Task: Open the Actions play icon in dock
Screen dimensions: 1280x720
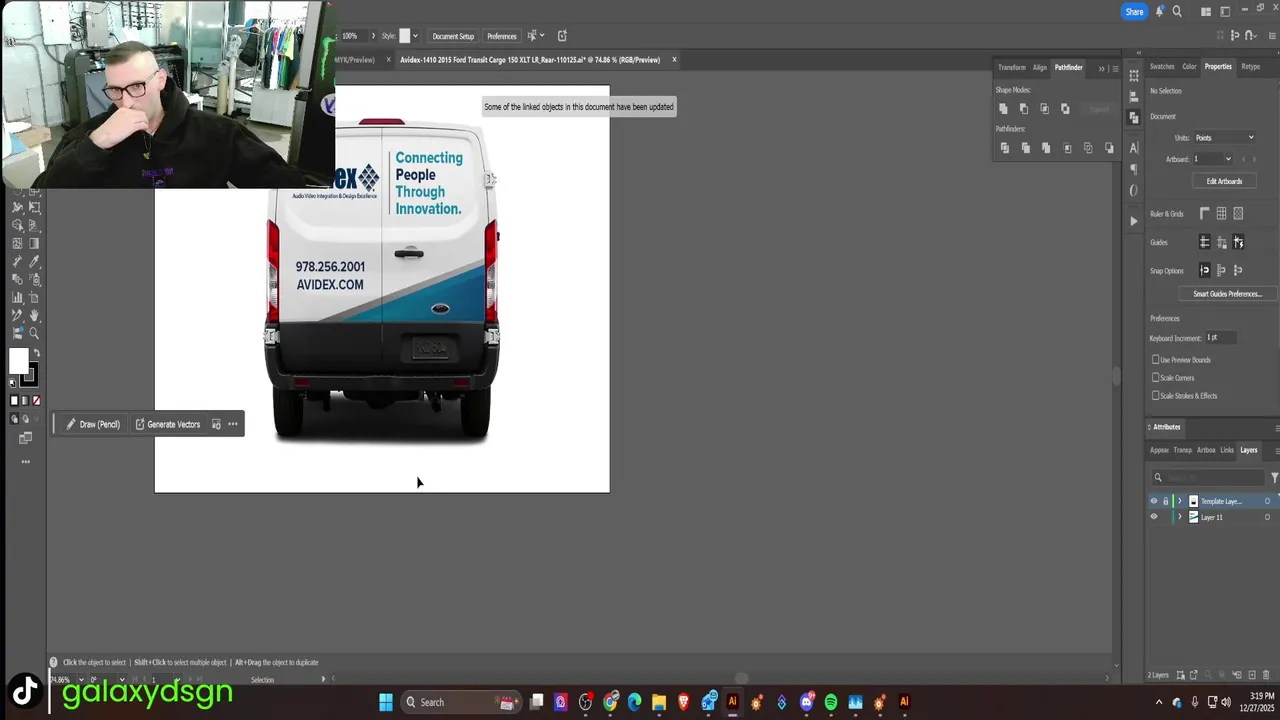Action: [x=1133, y=221]
